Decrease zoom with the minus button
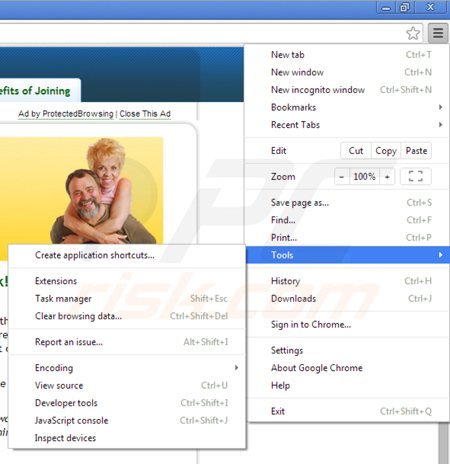450x464 pixels. 342,176
